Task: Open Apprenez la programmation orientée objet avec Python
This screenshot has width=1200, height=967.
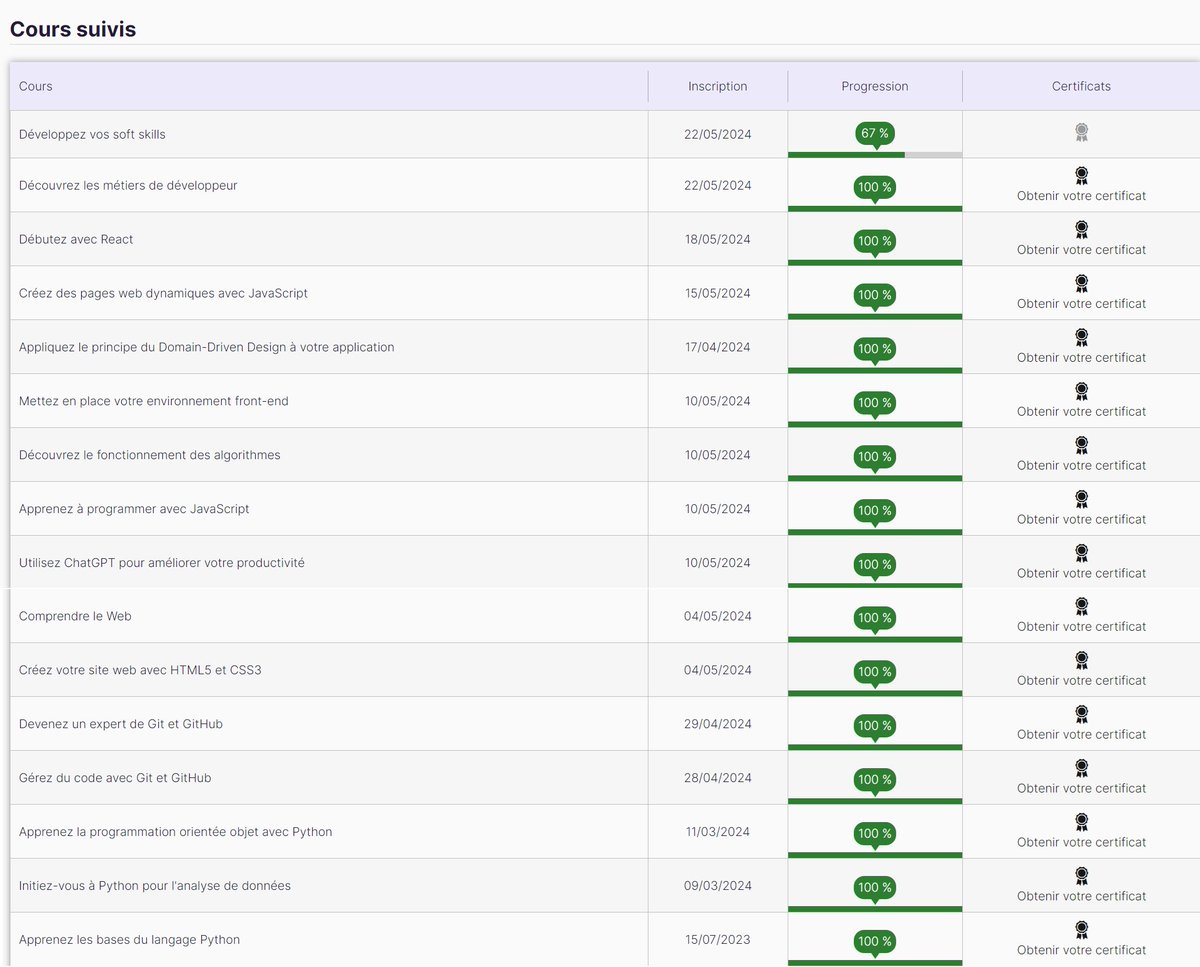Action: pos(176,832)
